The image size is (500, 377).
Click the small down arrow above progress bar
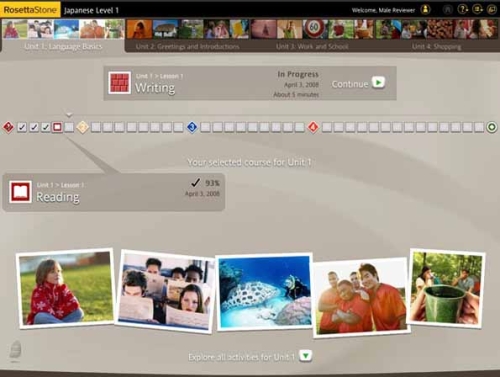tap(69, 115)
